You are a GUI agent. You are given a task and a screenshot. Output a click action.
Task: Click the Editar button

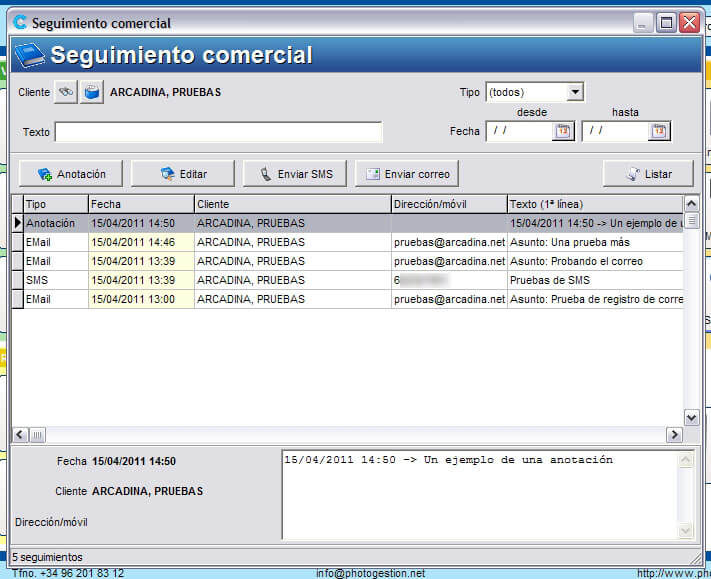point(183,174)
